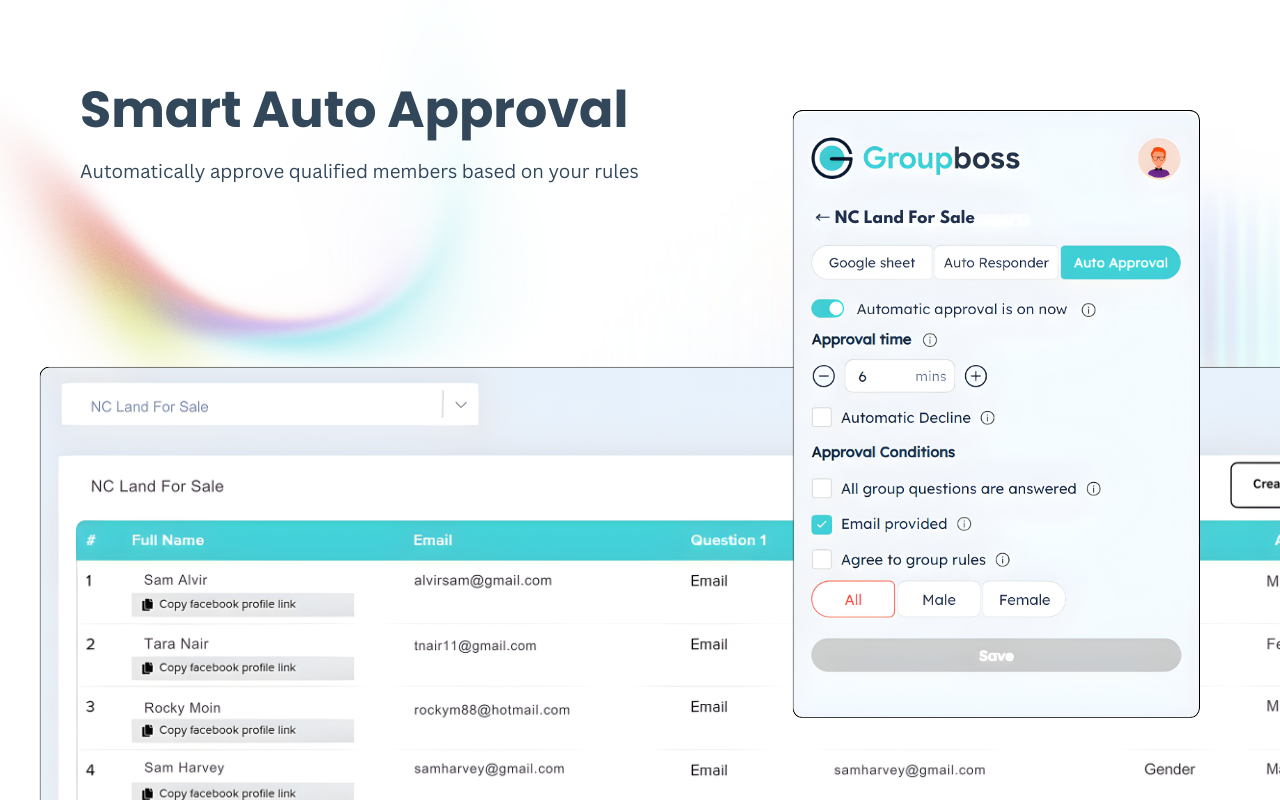Select email alvirsam@gmail.com

(x=483, y=580)
